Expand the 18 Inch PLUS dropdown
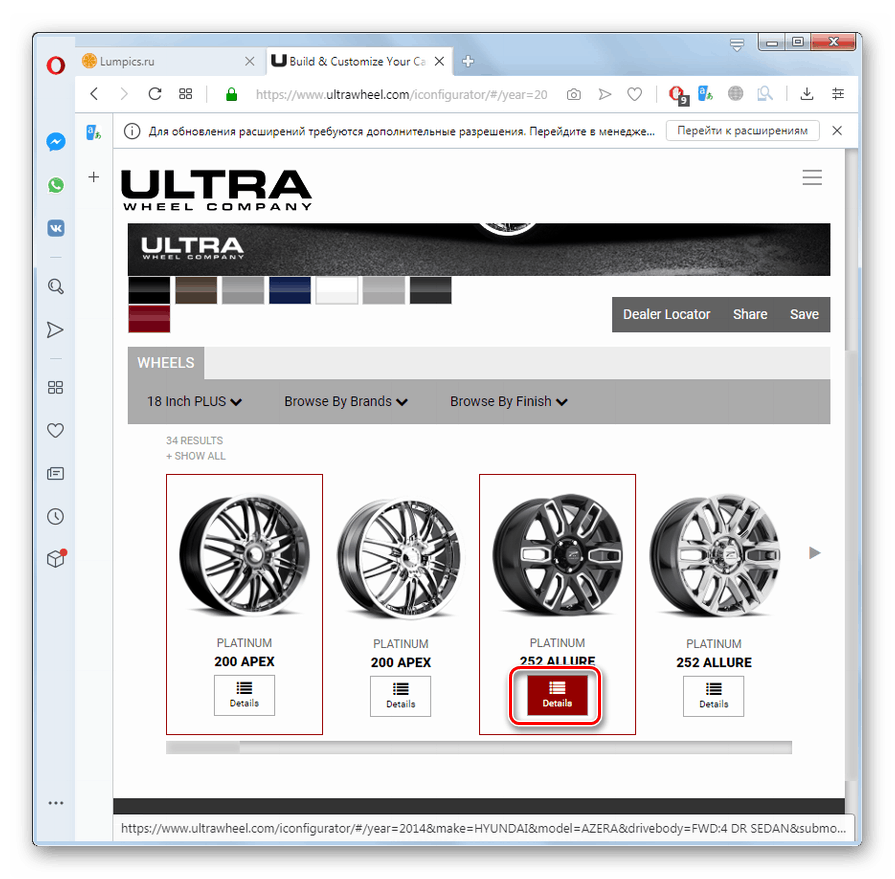 (193, 401)
